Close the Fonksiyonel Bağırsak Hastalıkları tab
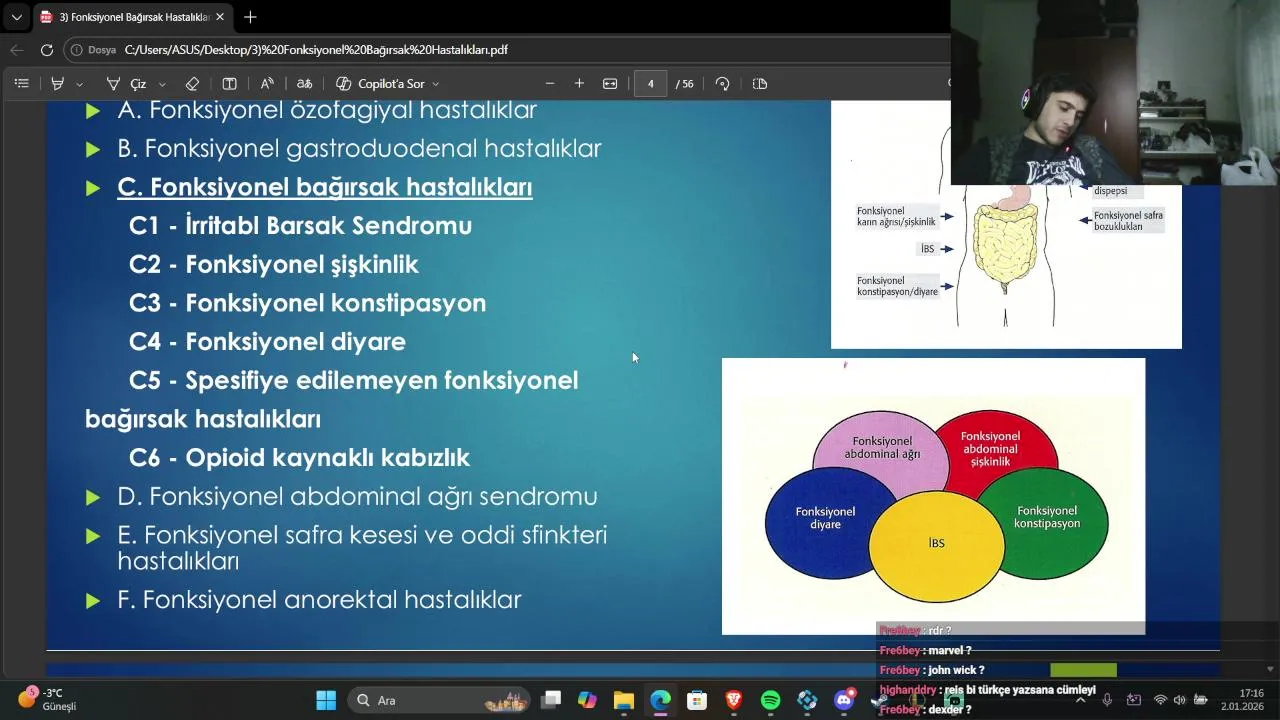The width and height of the screenshot is (1280, 720). [220, 17]
